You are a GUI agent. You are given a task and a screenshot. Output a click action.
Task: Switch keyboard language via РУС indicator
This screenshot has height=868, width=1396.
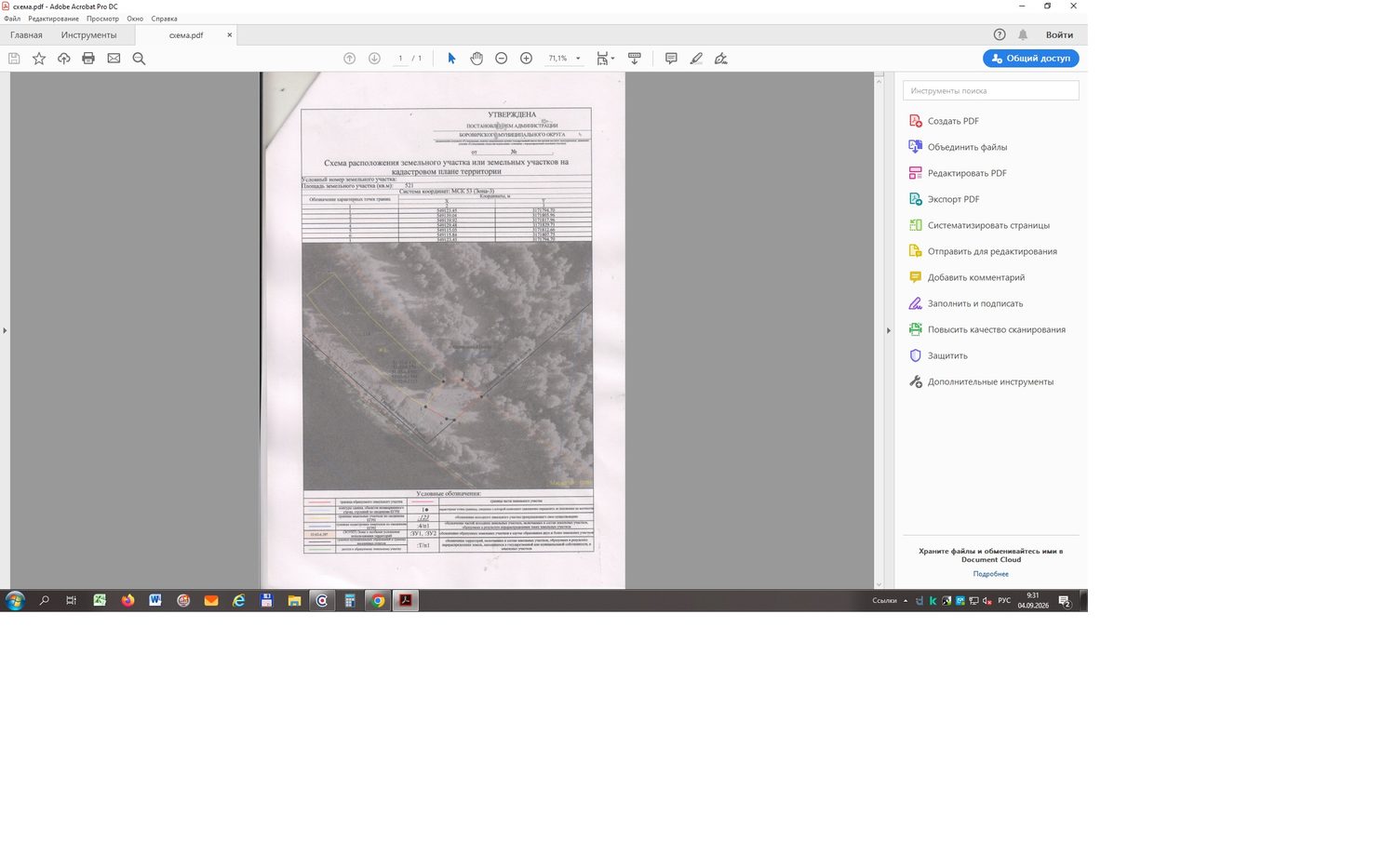[x=1004, y=601]
